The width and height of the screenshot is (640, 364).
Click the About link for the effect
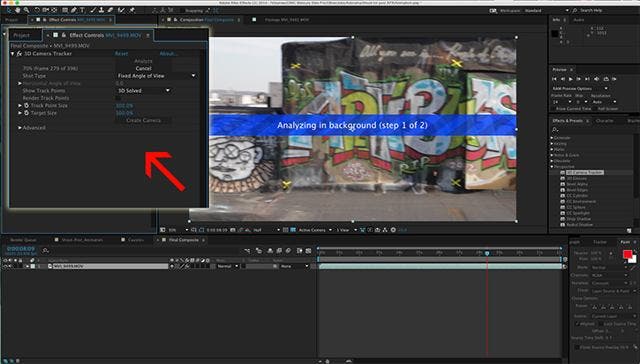(168, 53)
